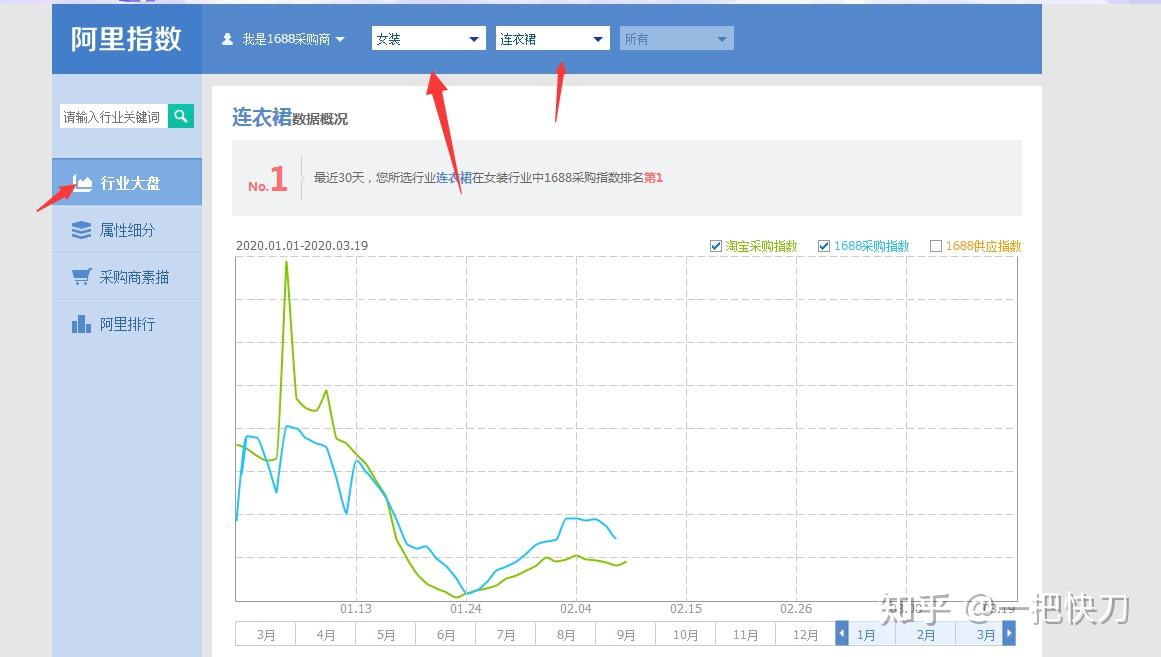
Task: Click the 02.15 axis date label
Action: 686,609
